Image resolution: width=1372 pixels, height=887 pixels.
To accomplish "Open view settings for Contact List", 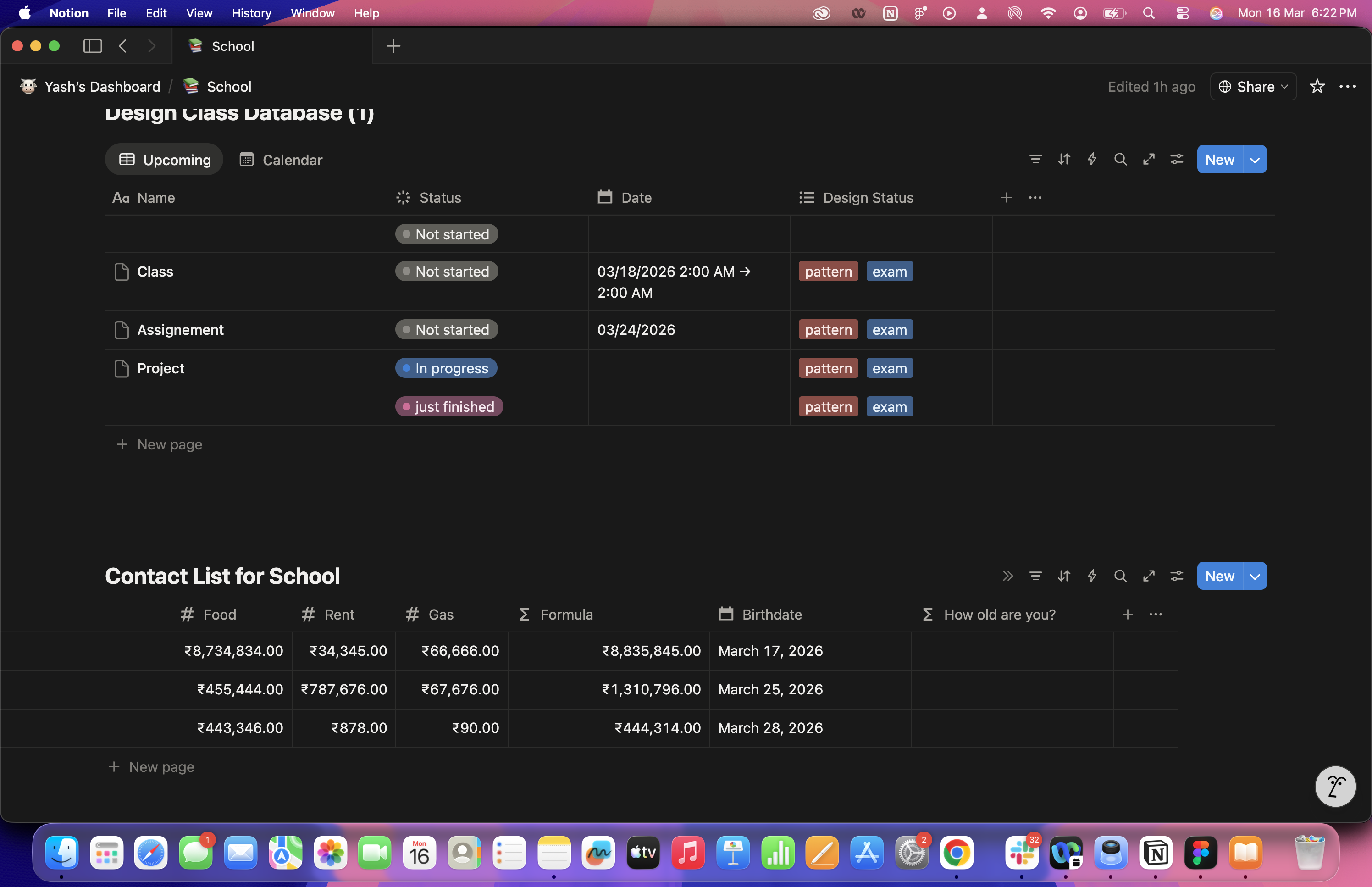I will (1177, 576).
